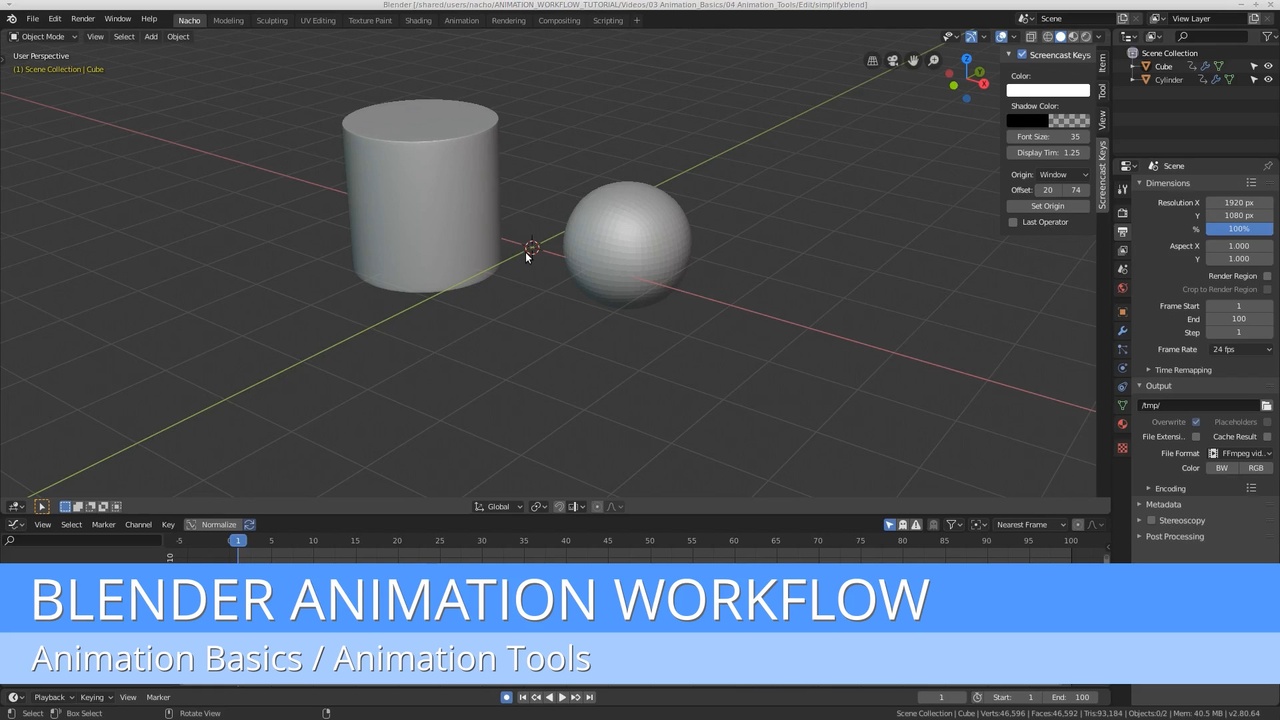
Task: Click the Play animation button
Action: 562,698
